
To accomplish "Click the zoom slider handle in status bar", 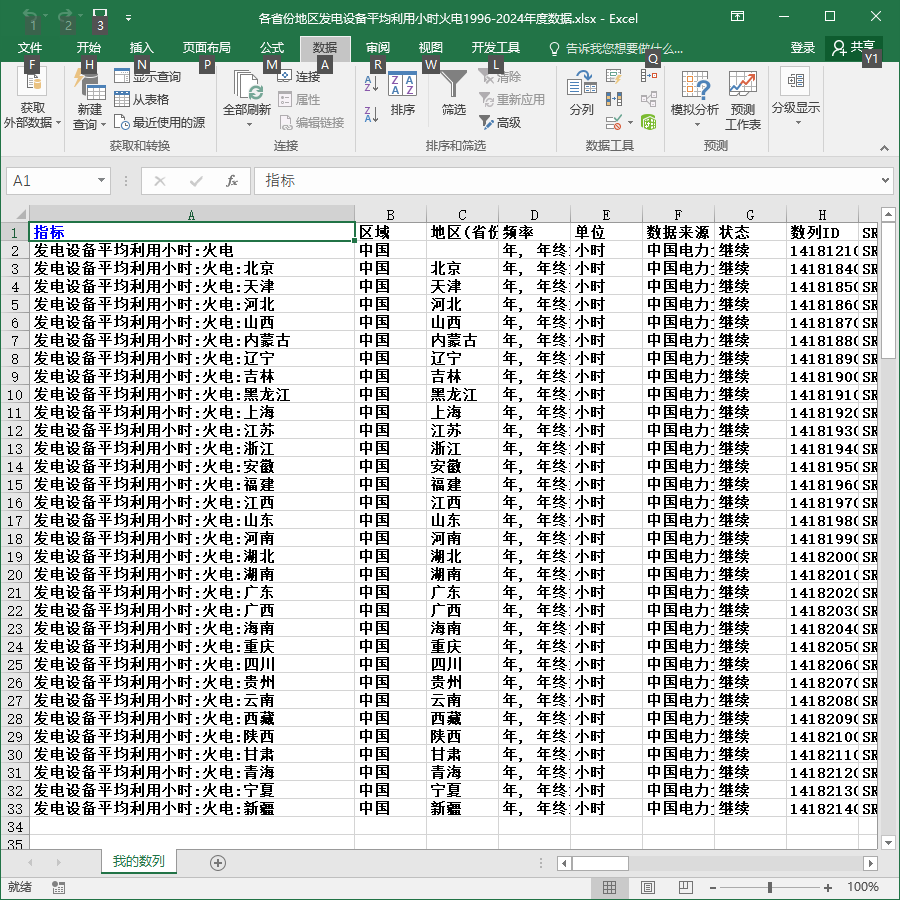I will tap(769, 887).
